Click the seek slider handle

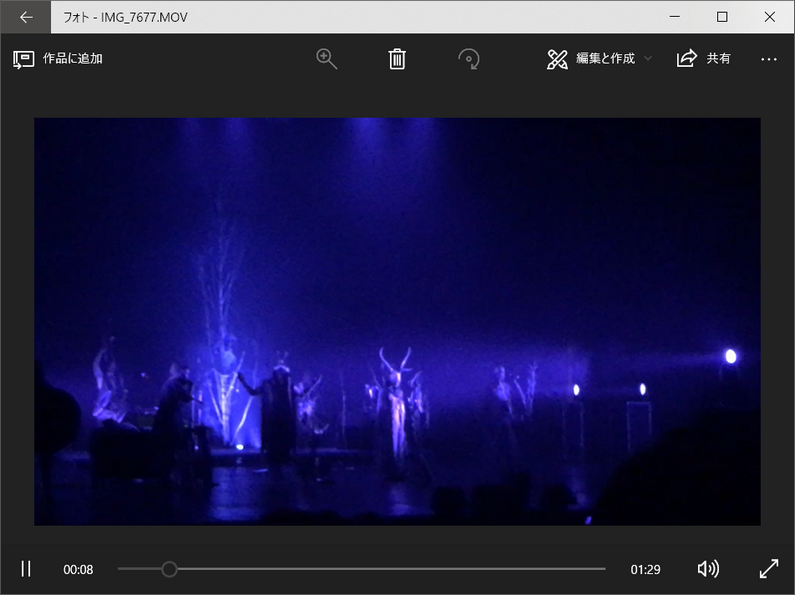tap(169, 569)
